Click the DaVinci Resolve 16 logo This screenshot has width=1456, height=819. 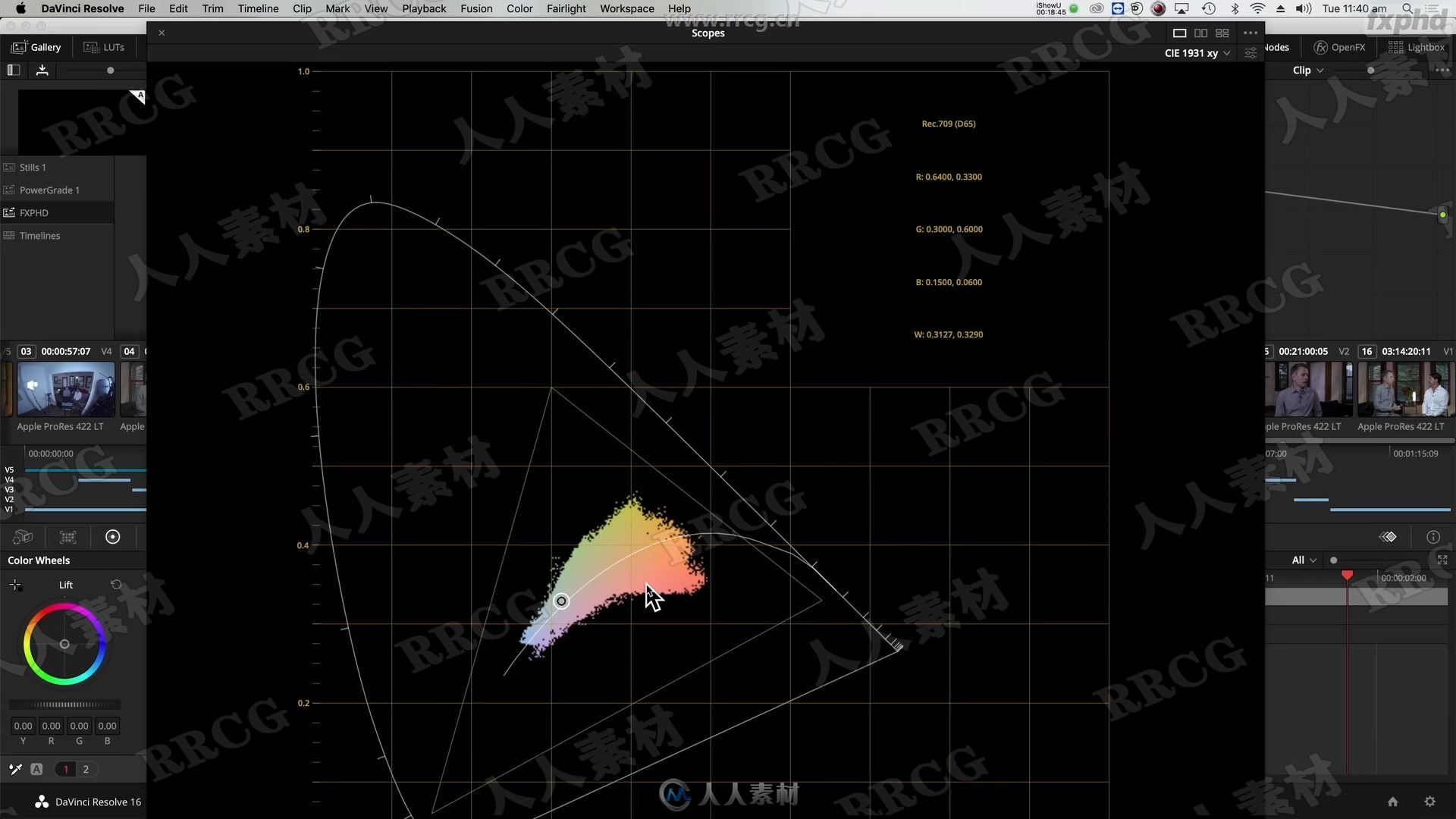(x=42, y=802)
